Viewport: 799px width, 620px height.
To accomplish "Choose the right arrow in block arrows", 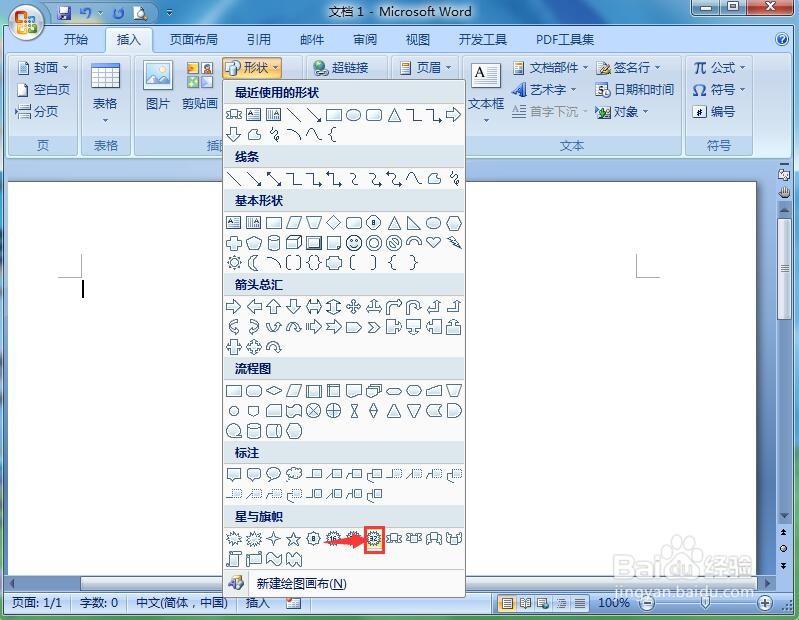I will (233, 307).
